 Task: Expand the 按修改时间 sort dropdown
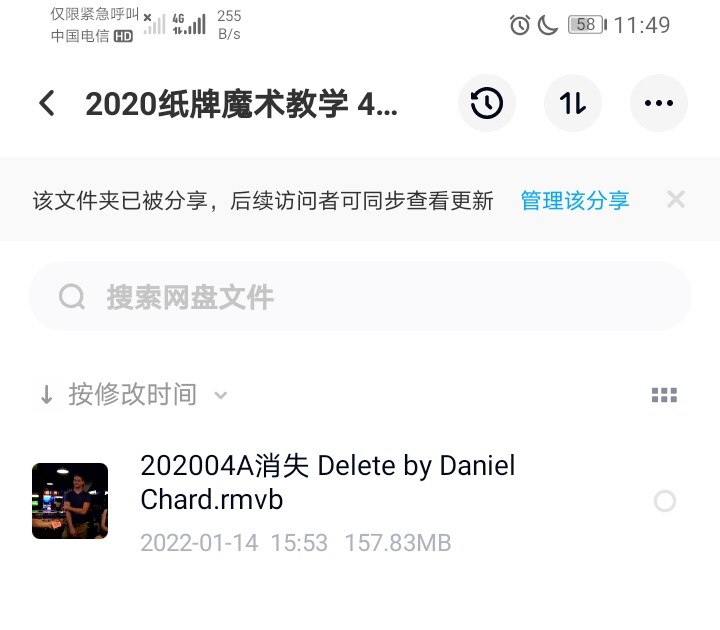pos(133,394)
